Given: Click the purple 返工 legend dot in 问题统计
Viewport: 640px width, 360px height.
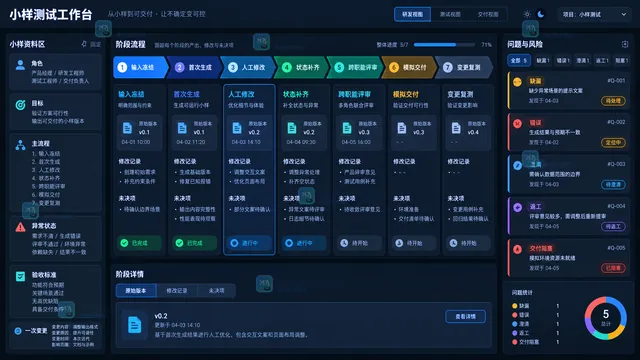Looking at the screenshot, I should (514, 333).
